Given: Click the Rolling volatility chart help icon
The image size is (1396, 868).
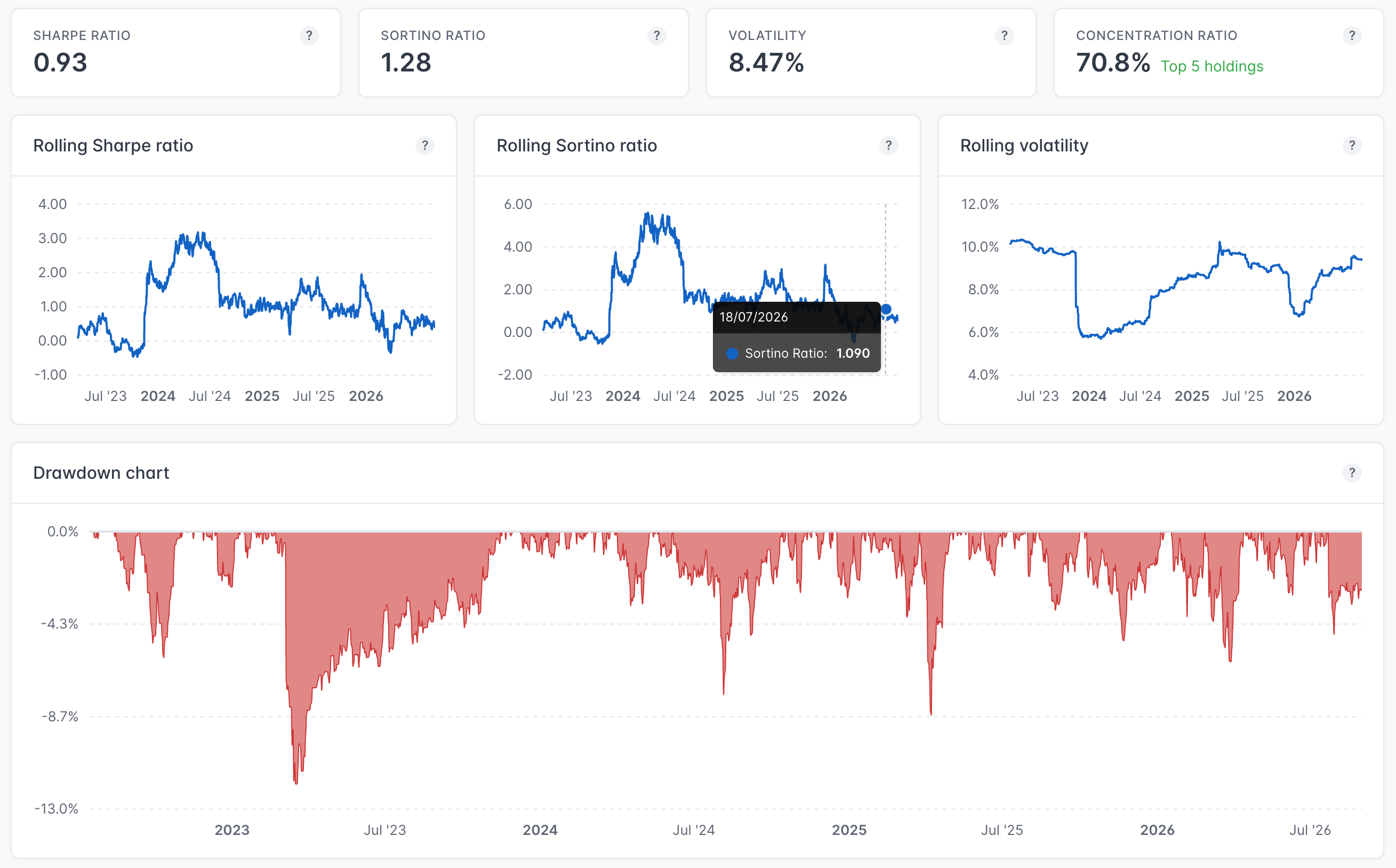Looking at the screenshot, I should 1352,146.
